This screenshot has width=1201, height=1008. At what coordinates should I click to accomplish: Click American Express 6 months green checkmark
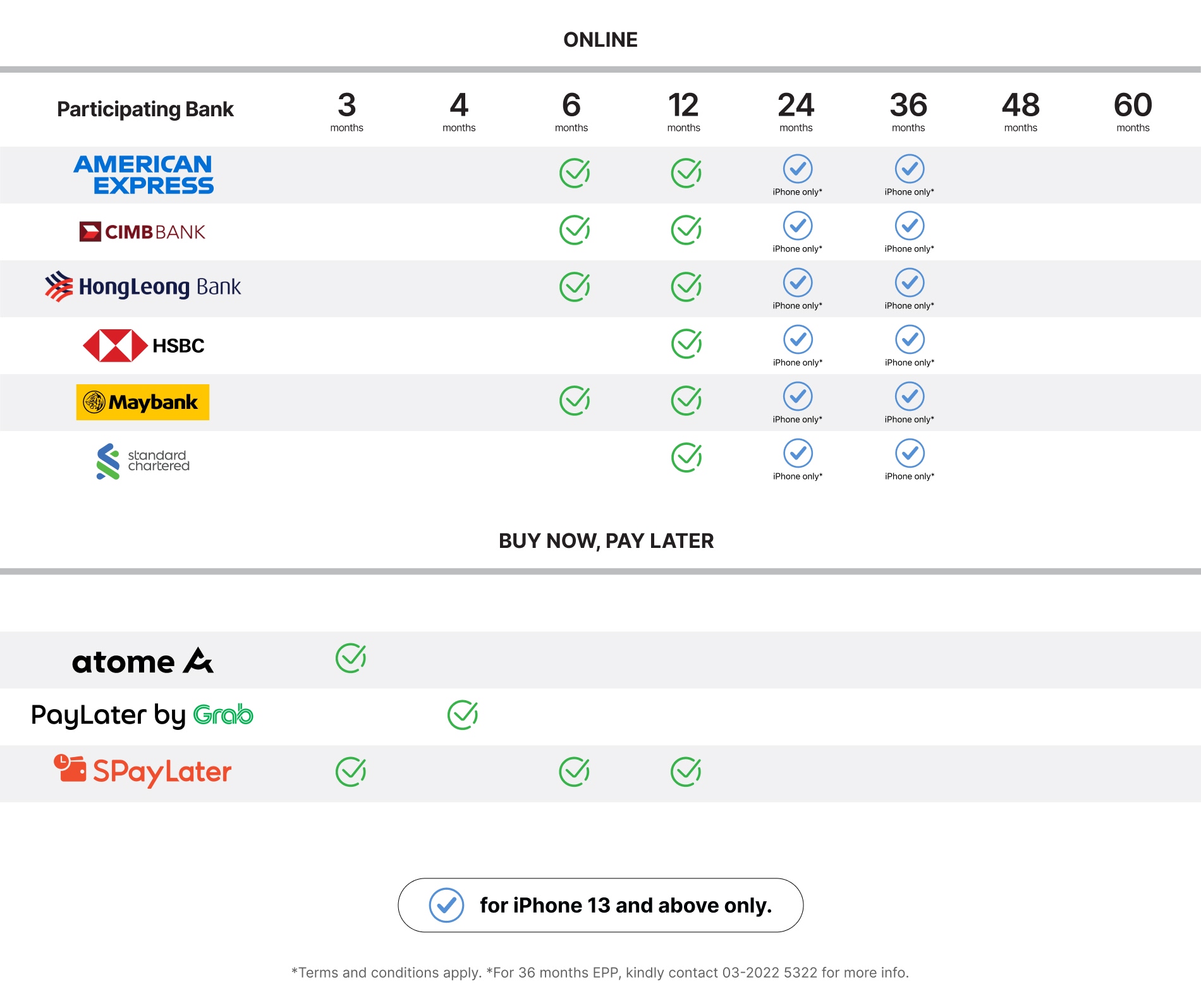(x=574, y=173)
